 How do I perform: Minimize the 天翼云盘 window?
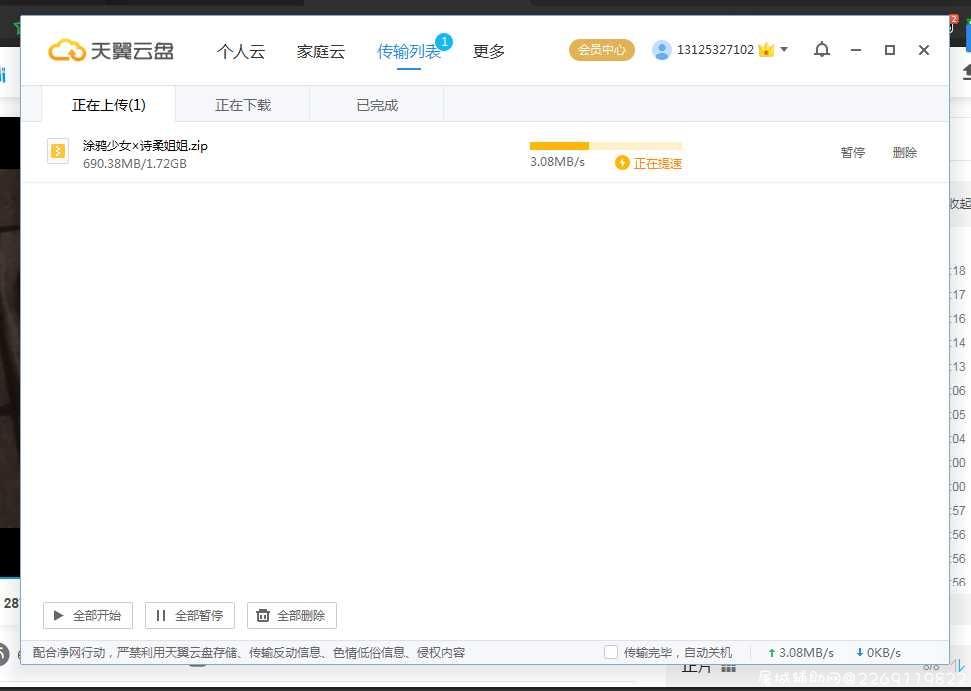[856, 50]
